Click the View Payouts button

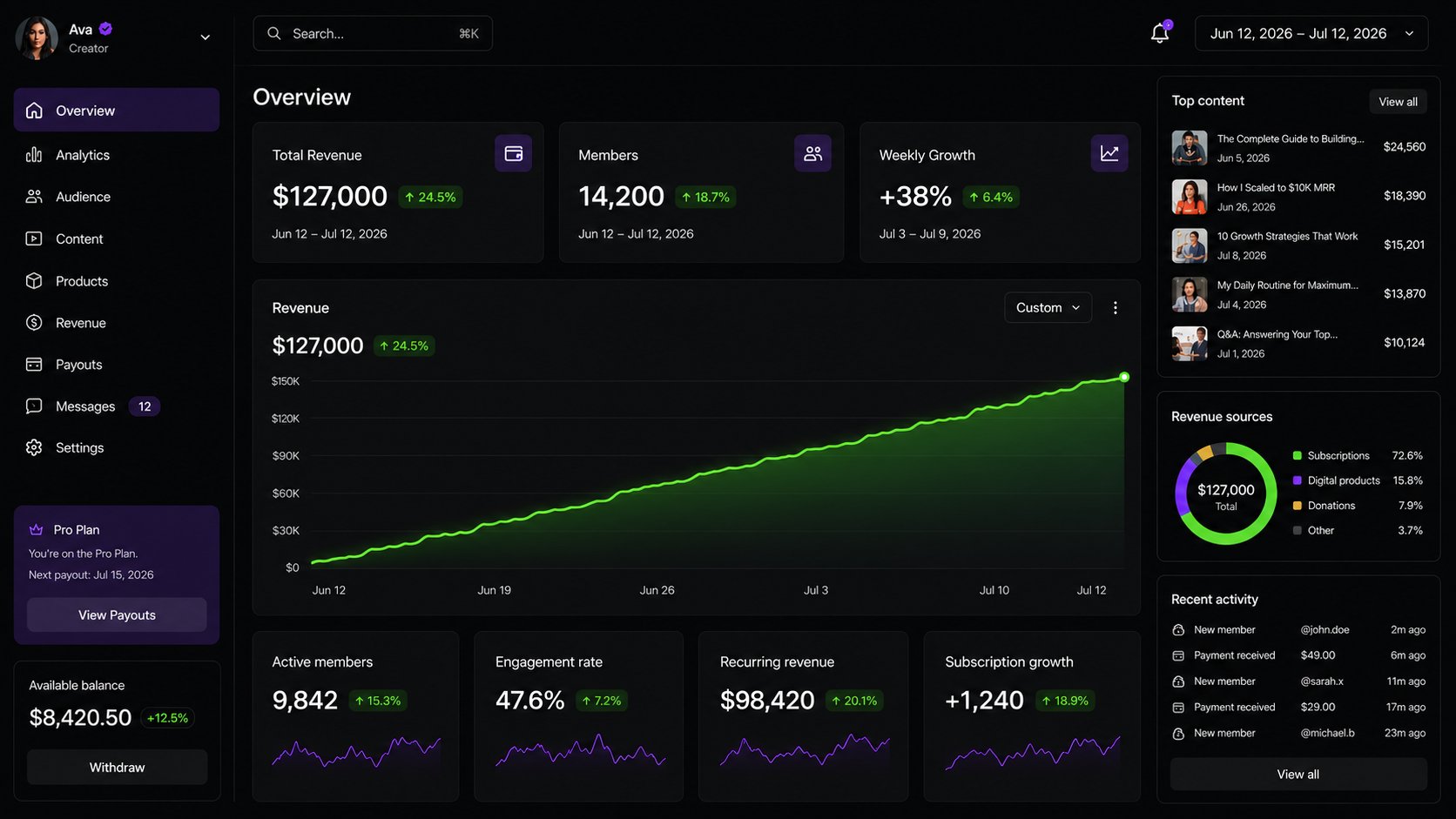click(x=117, y=614)
